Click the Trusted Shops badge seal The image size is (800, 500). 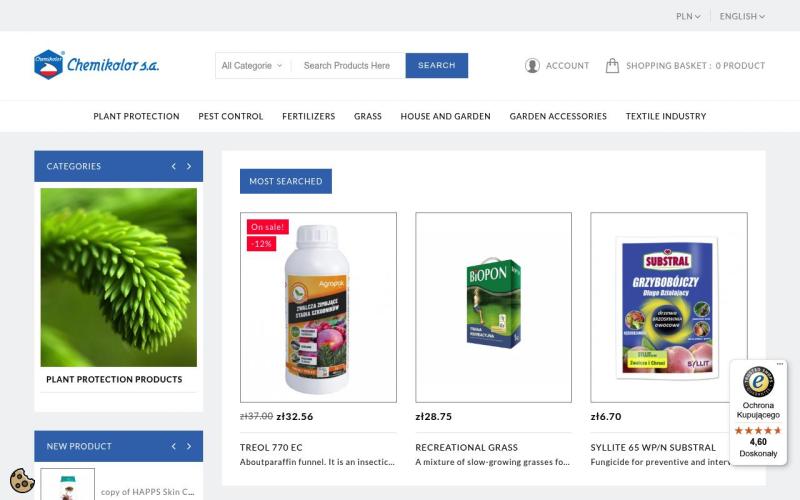[x=758, y=382]
